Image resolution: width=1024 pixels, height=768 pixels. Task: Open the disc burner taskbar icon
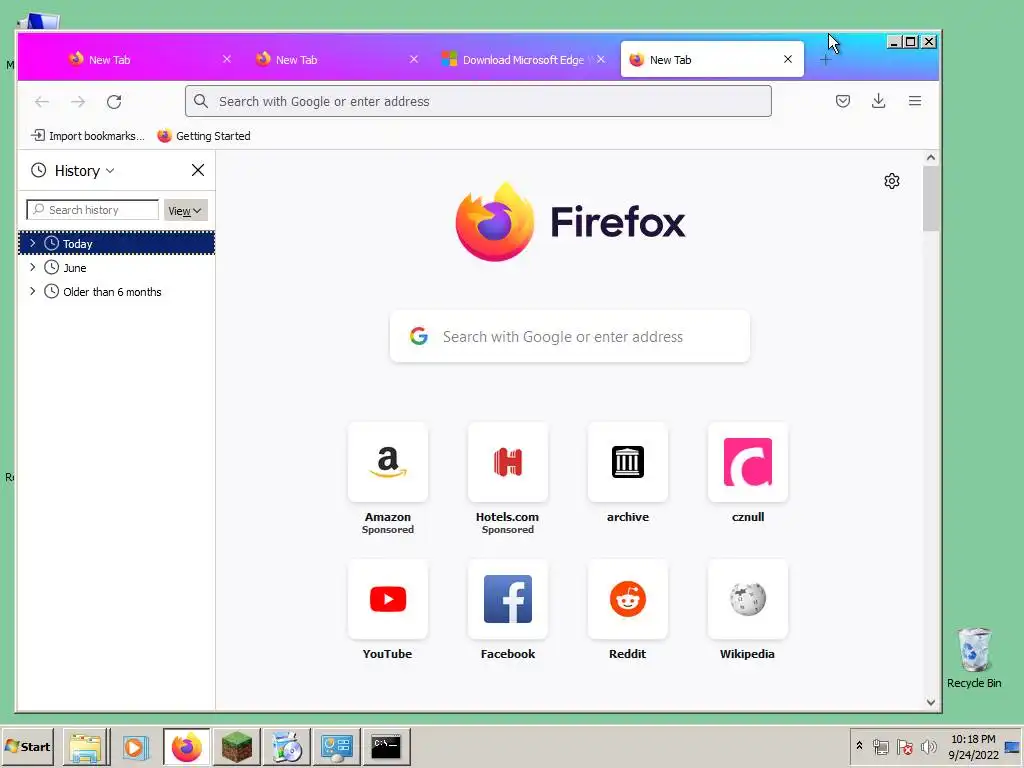pyautogui.click(x=287, y=746)
